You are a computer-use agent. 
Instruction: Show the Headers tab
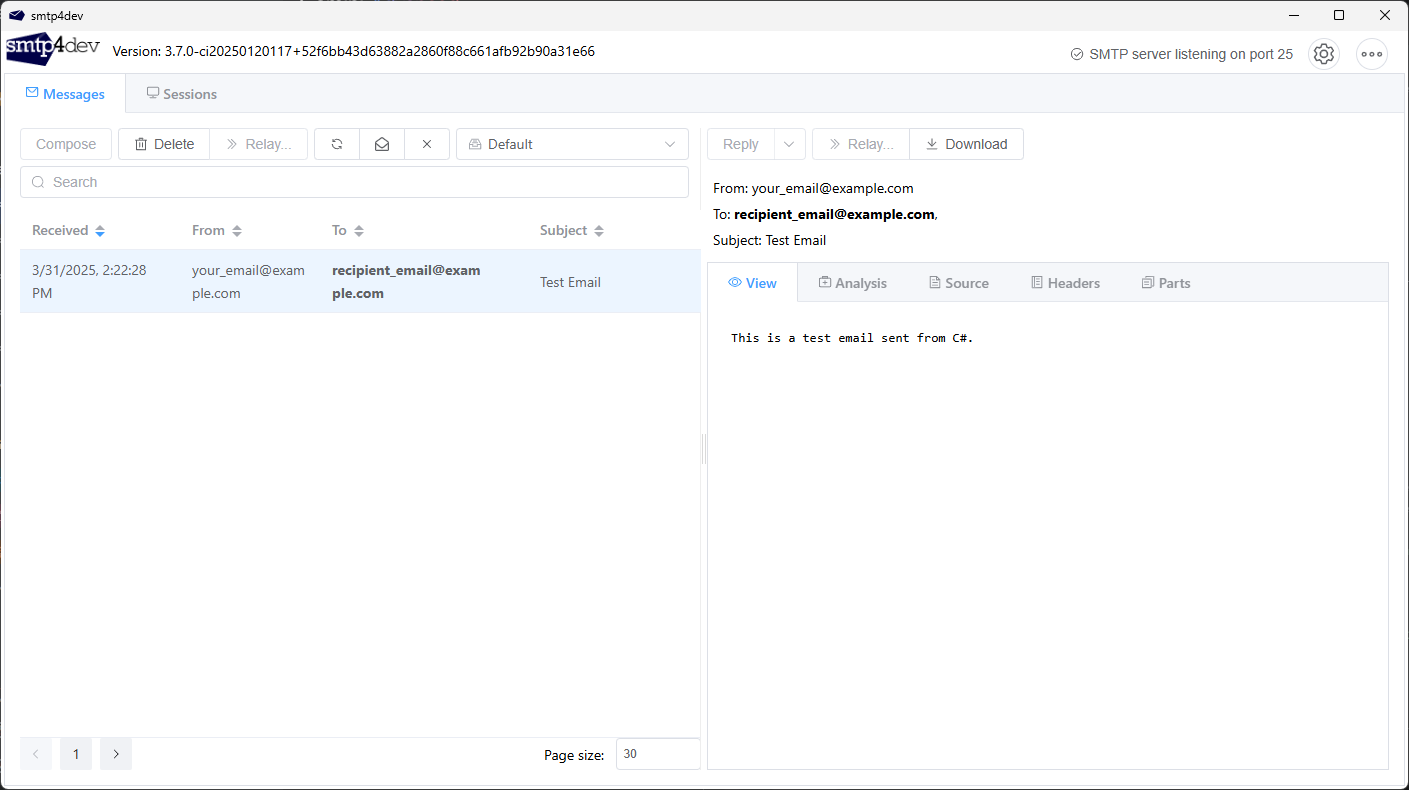tap(1065, 283)
